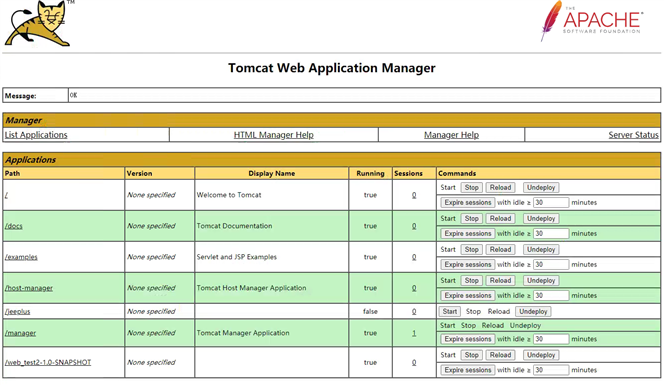664x385 pixels.
Task: Undeploy the /jeeplus application
Action: point(533,311)
